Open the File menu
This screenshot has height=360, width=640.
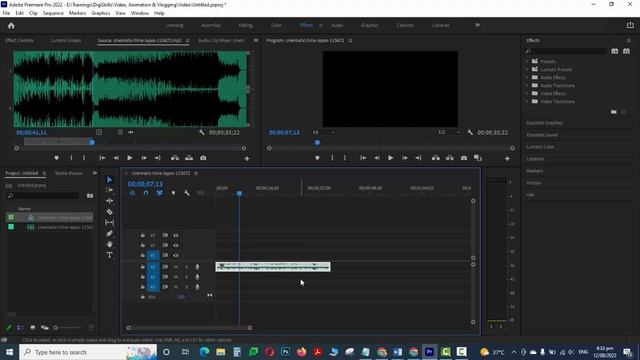click(x=6, y=13)
